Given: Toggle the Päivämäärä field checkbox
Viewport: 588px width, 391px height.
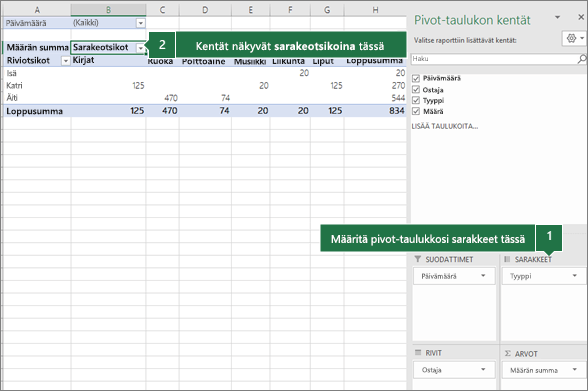Looking at the screenshot, I should [x=416, y=78].
